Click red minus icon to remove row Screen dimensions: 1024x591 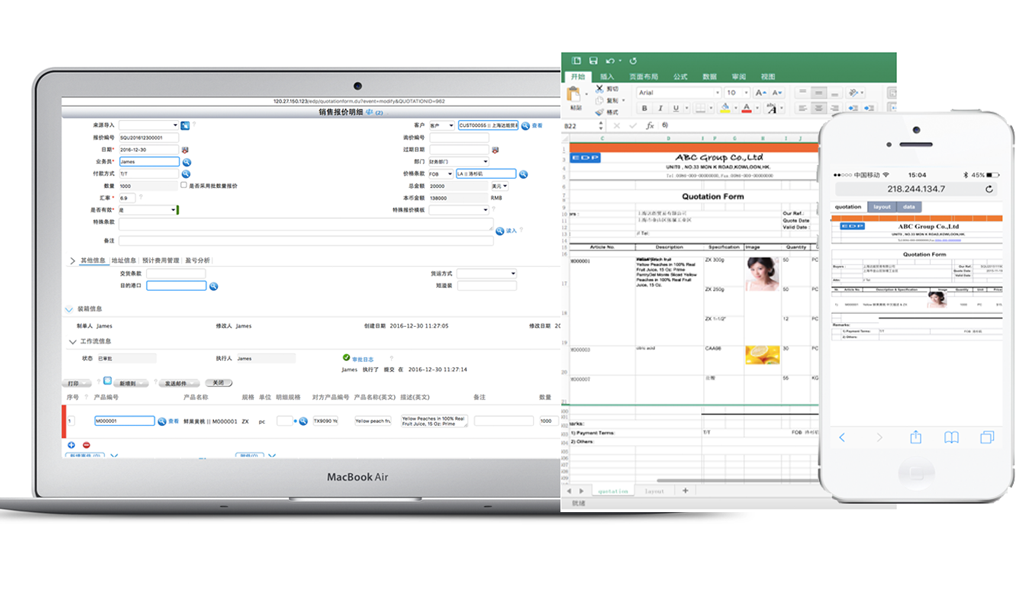pos(85,444)
